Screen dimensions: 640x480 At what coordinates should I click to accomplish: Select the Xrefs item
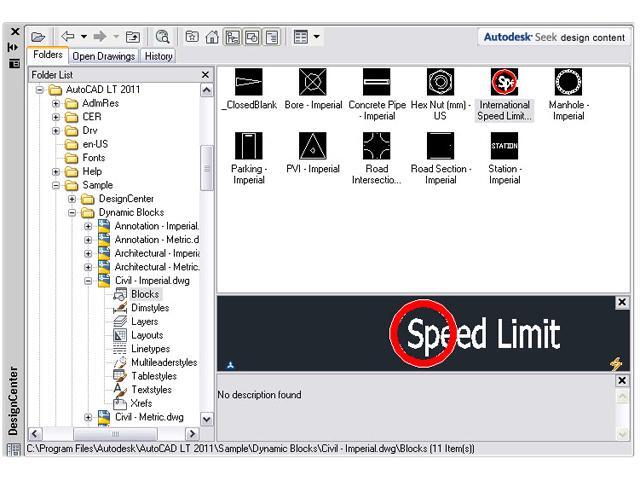[141, 403]
